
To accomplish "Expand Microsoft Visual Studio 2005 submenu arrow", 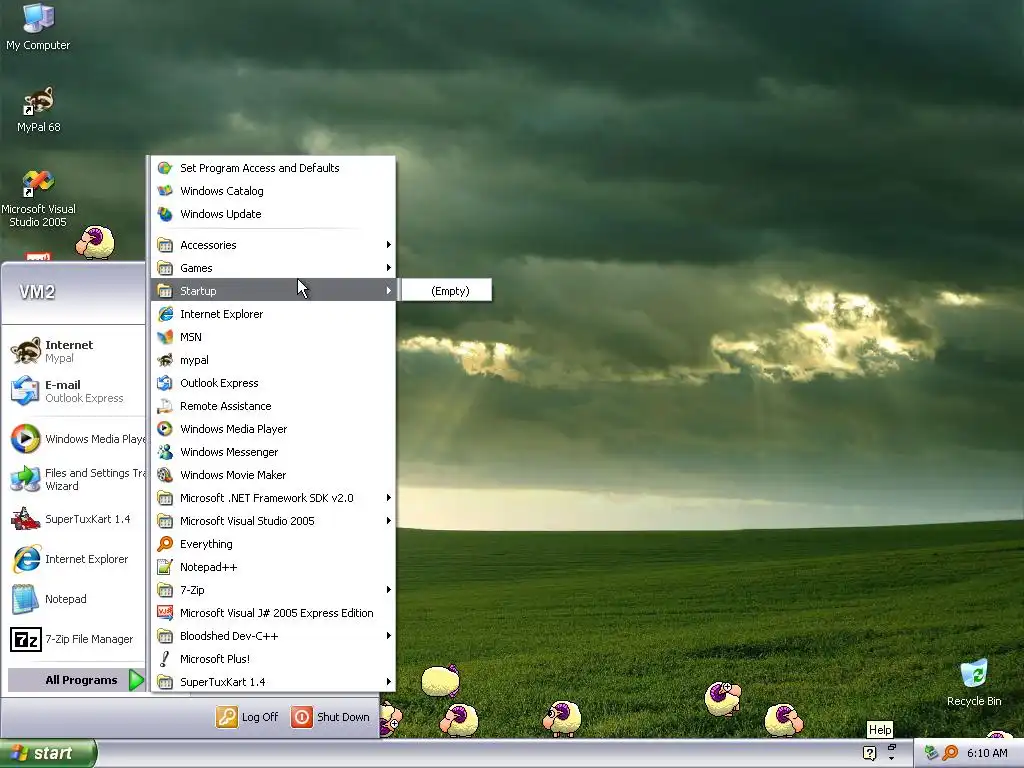I will pos(389,520).
